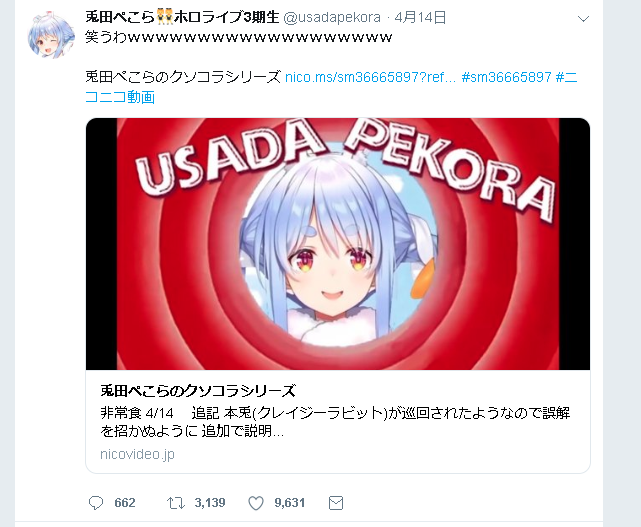Open the USADA PEKORA video thumbnail
Screen dimensions: 641x527
[338, 244]
